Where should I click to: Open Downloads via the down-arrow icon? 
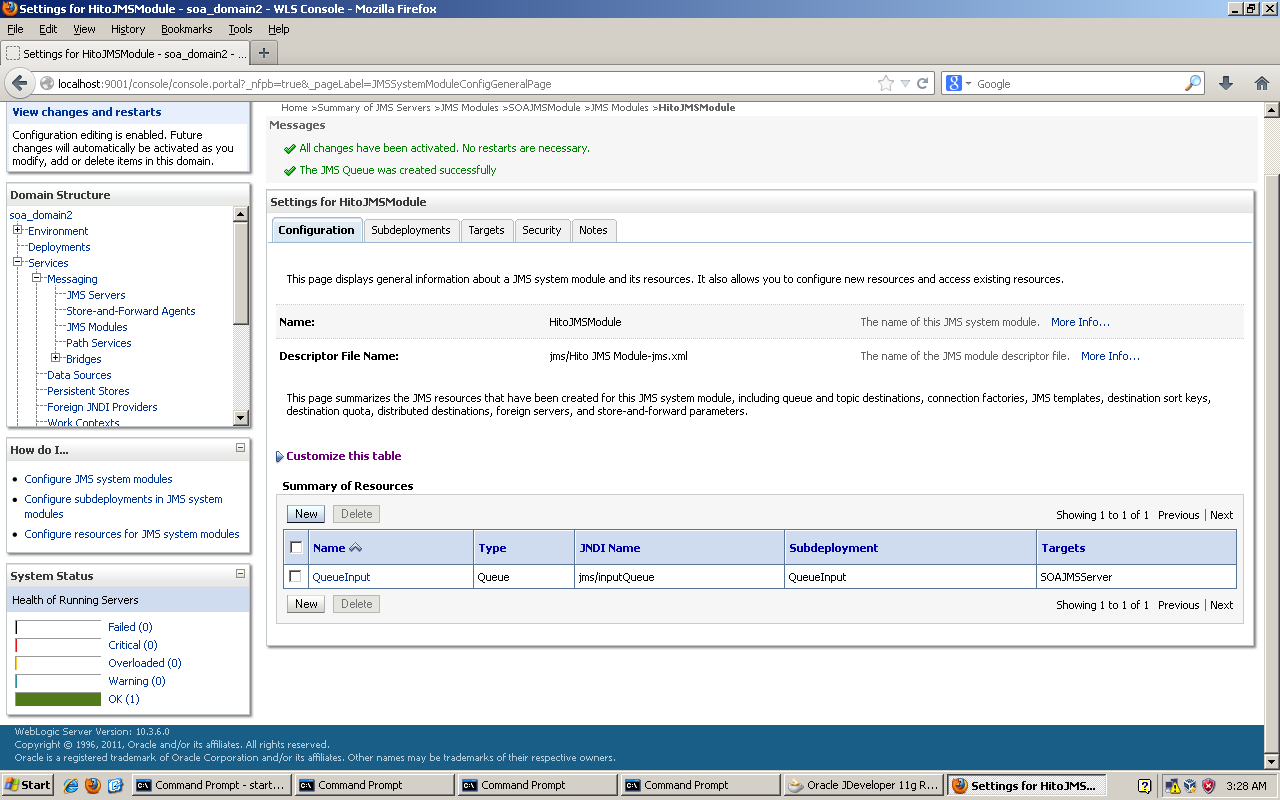click(x=1226, y=84)
